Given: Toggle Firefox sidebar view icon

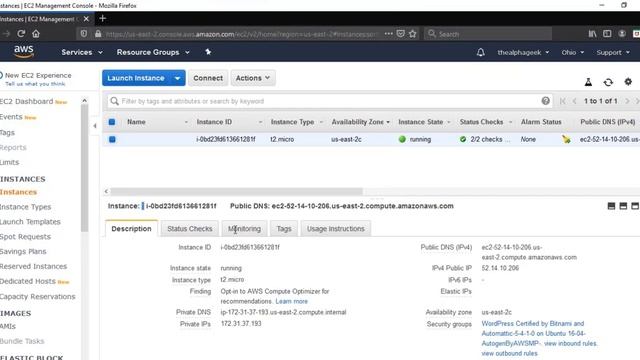Looking at the screenshot, I should 607,34.
